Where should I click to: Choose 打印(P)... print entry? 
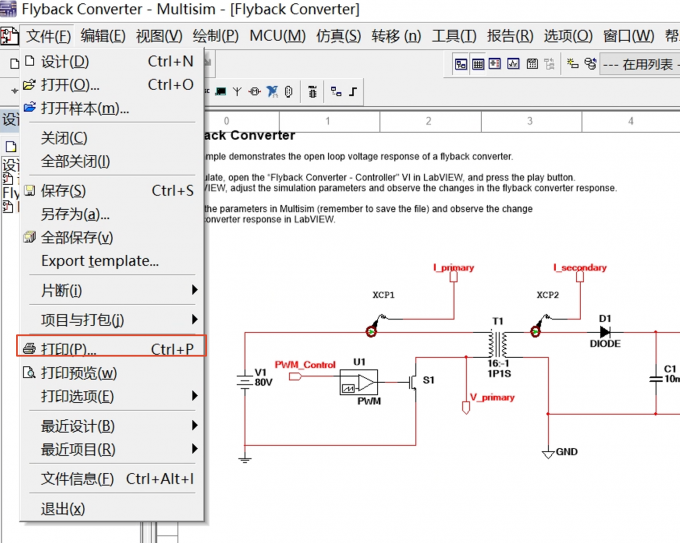(111, 349)
